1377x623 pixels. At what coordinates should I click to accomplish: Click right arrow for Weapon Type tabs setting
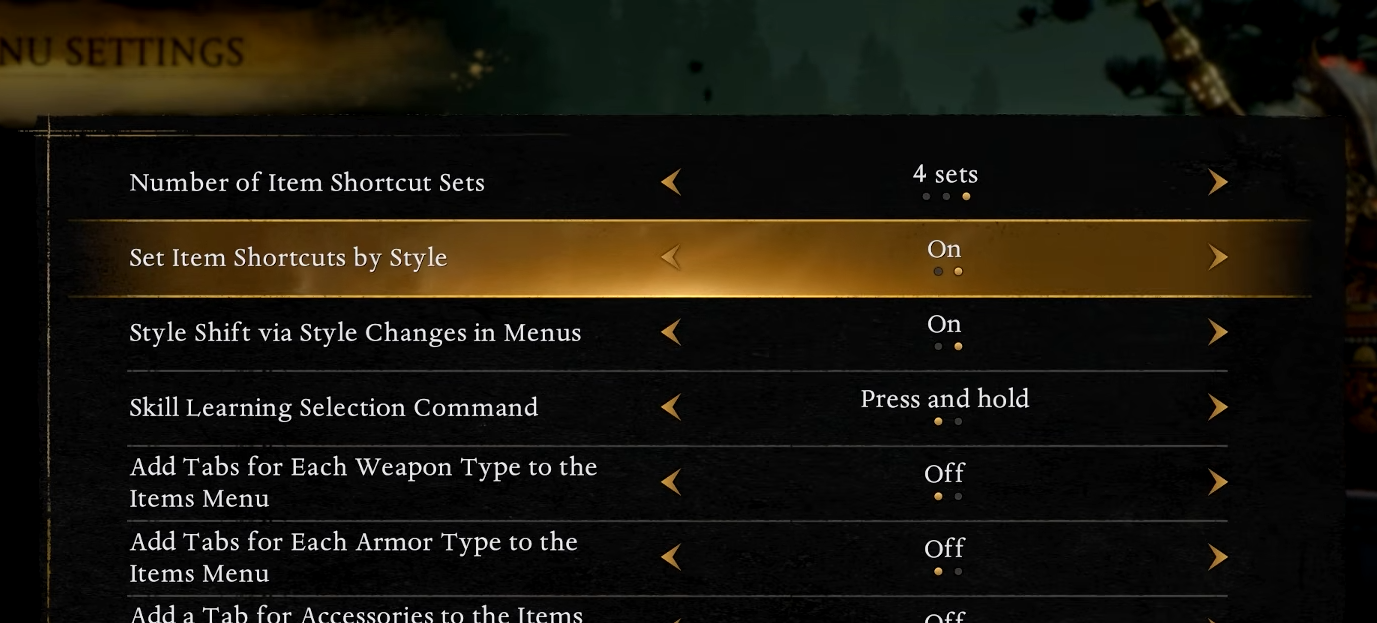[x=1217, y=482]
